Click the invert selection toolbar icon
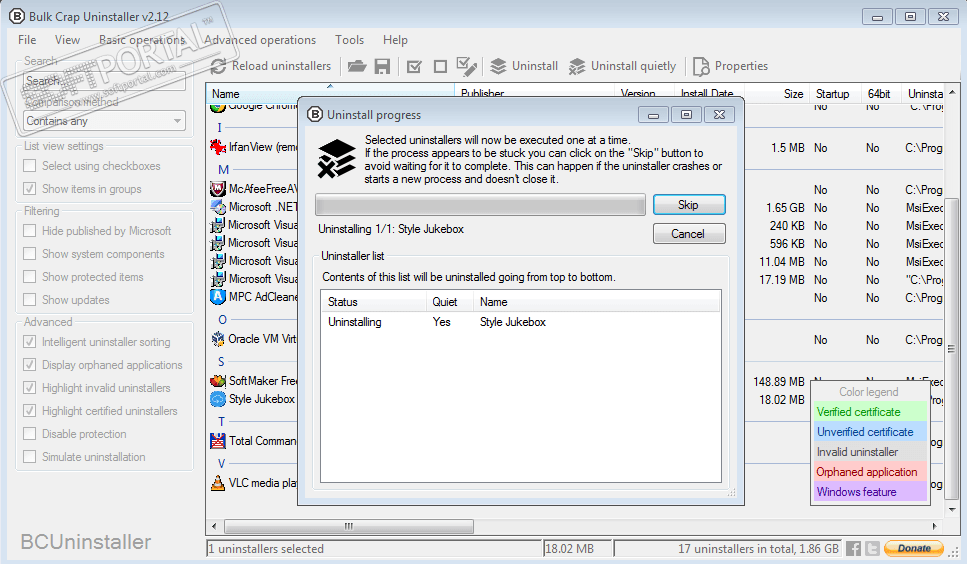This screenshot has width=967, height=564. tap(467, 66)
